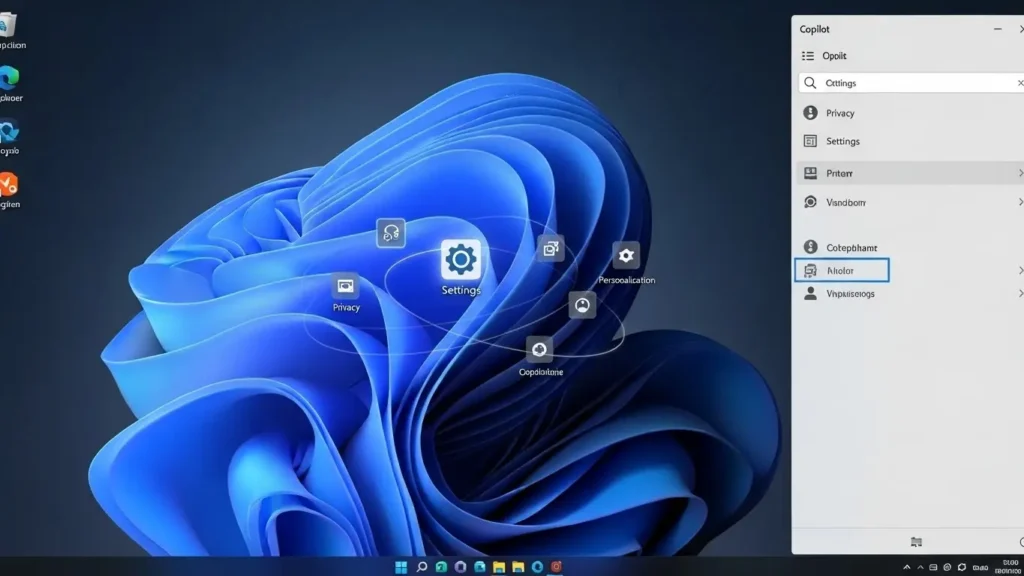Screen dimensions: 1024x576
Task: Expand the highlighted Nholor row chevron
Action: click(x=1019, y=270)
